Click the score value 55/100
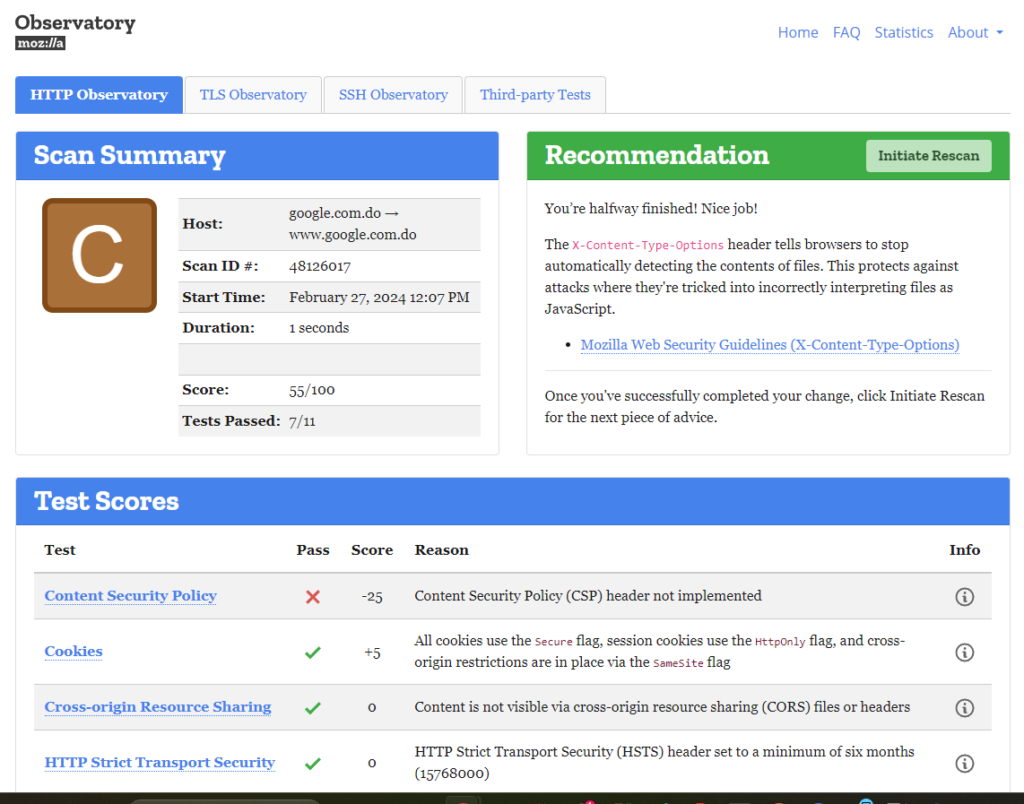The image size is (1024, 804). [x=312, y=390]
